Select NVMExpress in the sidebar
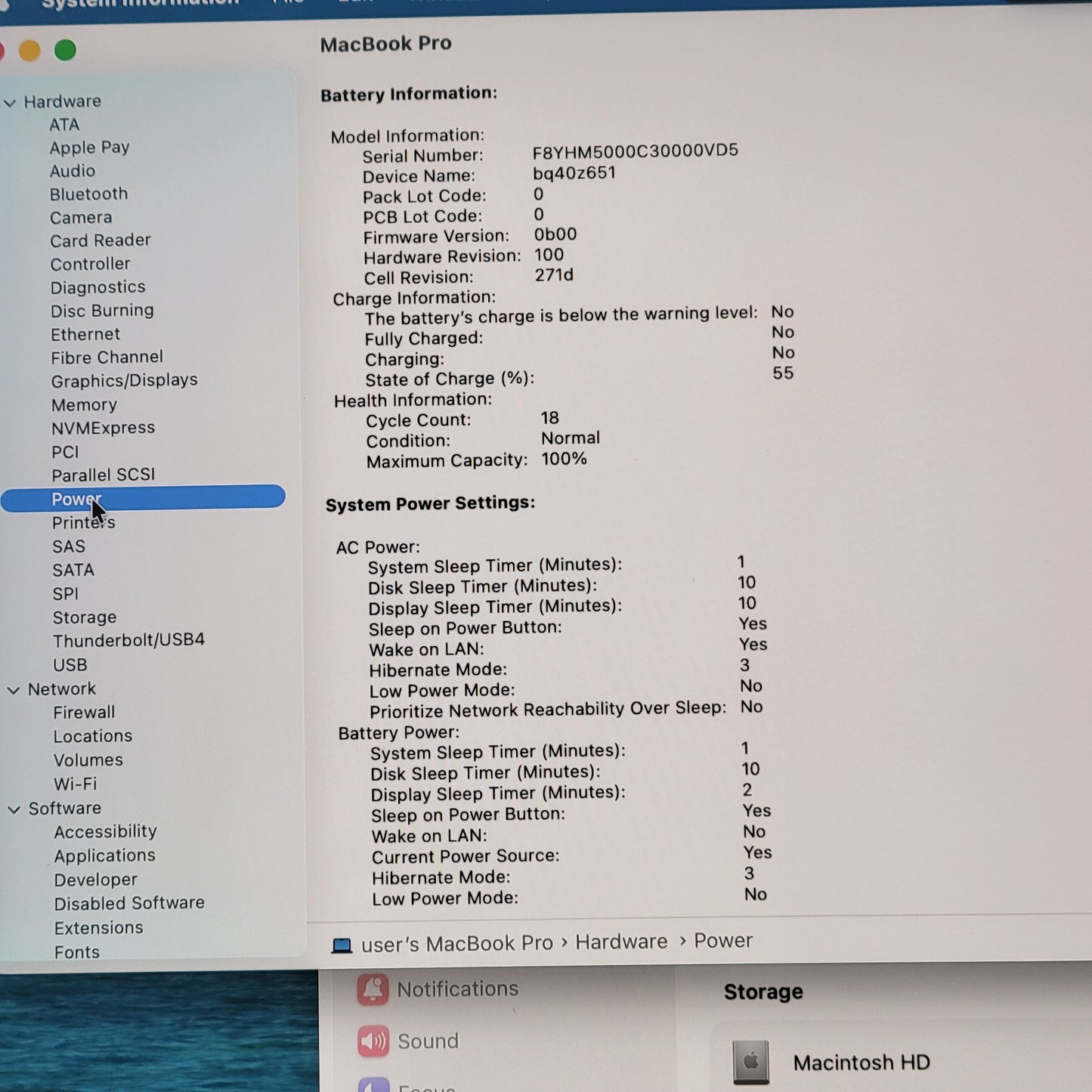Viewport: 1092px width, 1092px height. (103, 428)
